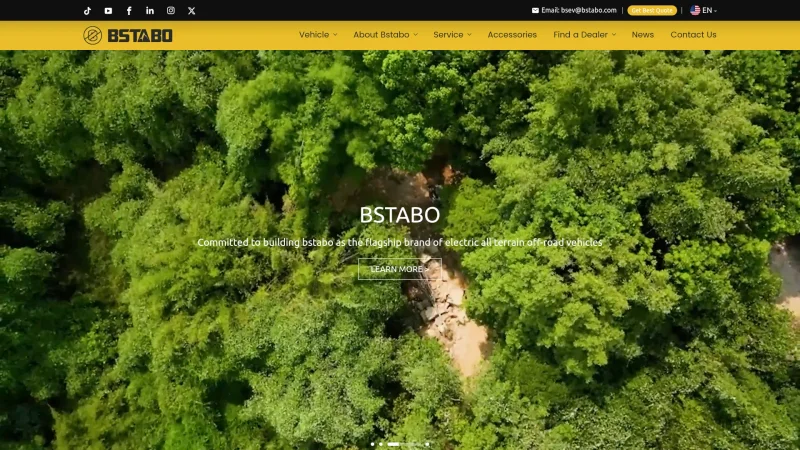Click the US flag icon
800x450 pixels.
pos(695,10)
